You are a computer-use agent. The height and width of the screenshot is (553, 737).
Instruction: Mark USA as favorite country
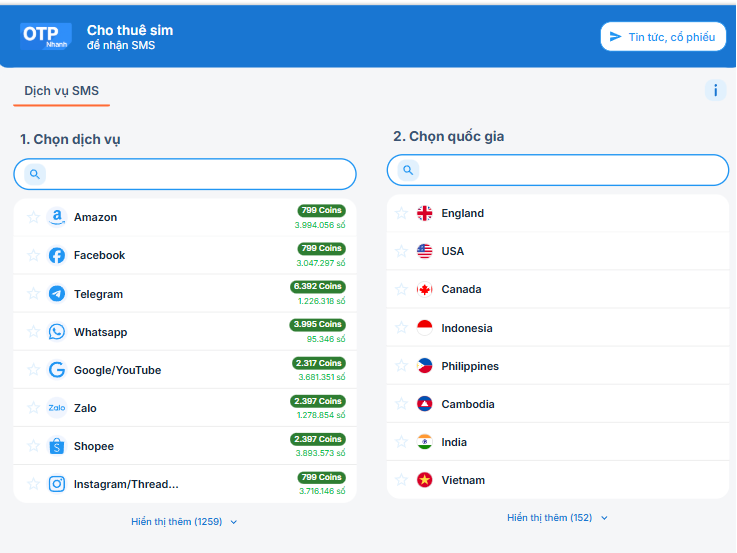(401, 251)
